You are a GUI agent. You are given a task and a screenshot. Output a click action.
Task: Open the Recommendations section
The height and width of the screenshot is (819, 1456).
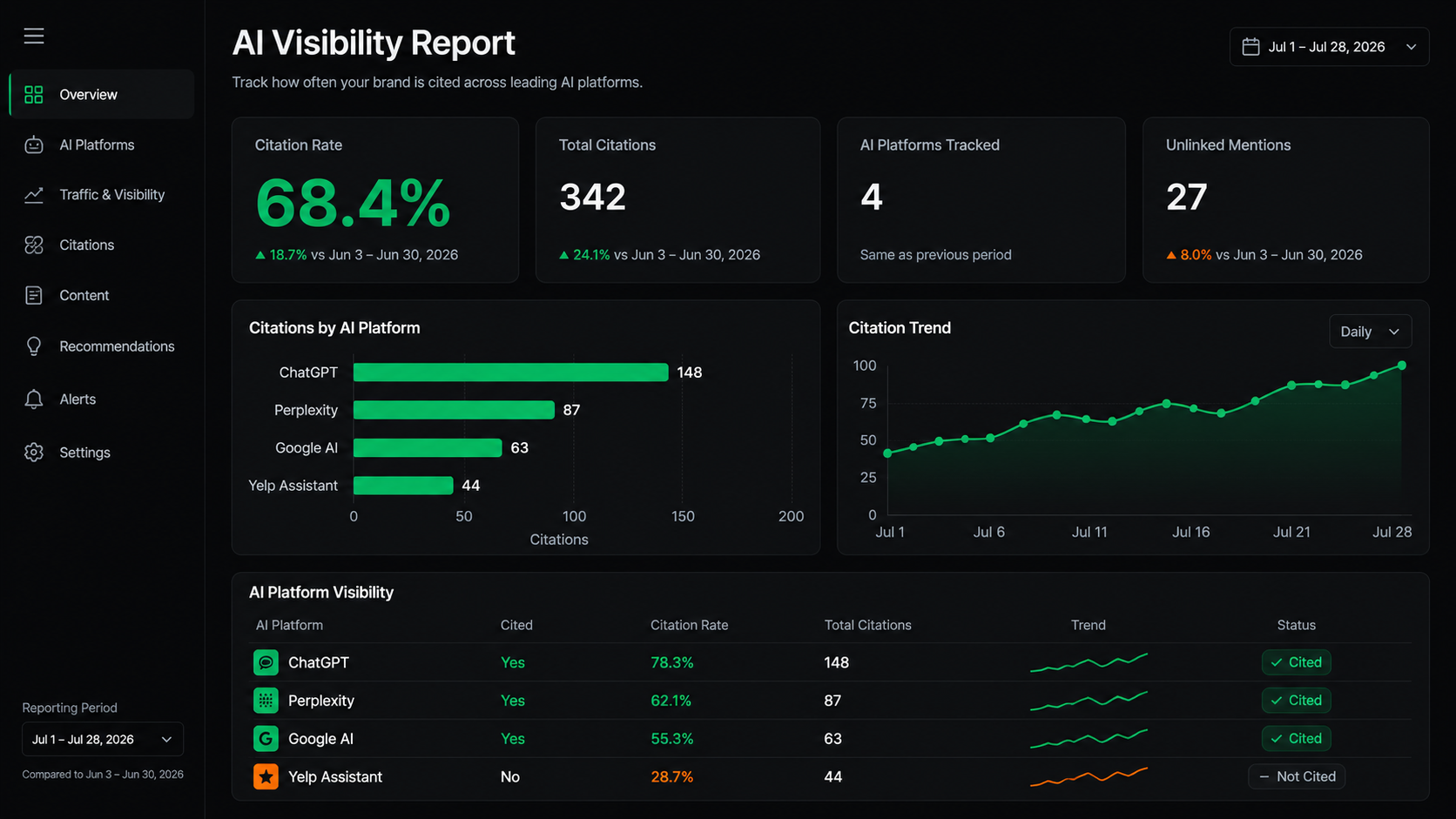[102, 346]
